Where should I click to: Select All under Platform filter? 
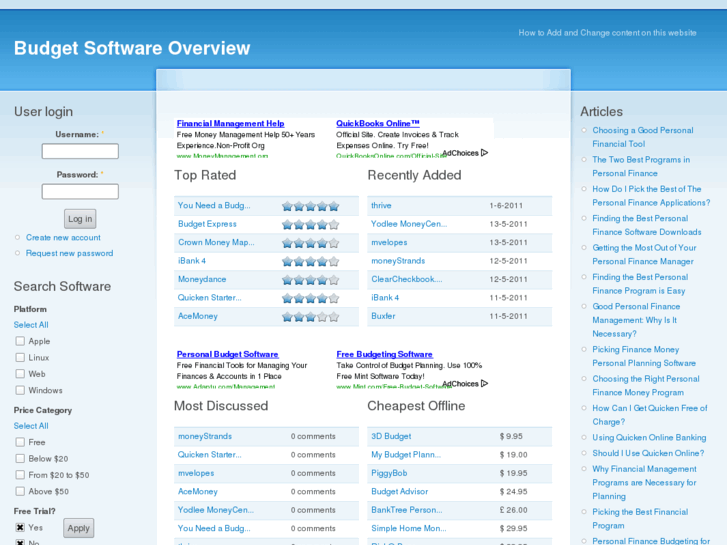(x=31, y=325)
